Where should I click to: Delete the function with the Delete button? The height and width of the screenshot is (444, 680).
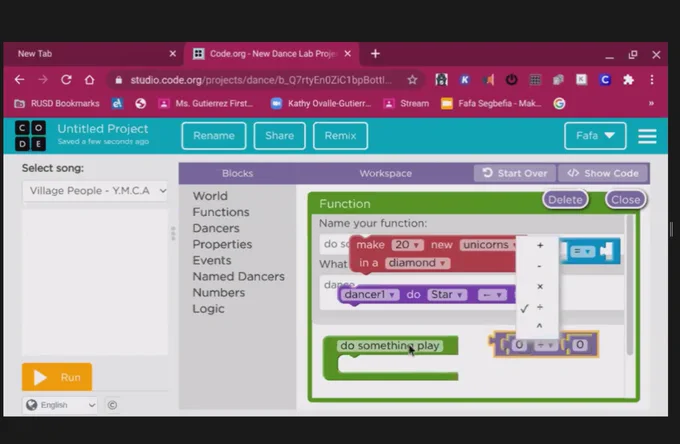tap(565, 200)
